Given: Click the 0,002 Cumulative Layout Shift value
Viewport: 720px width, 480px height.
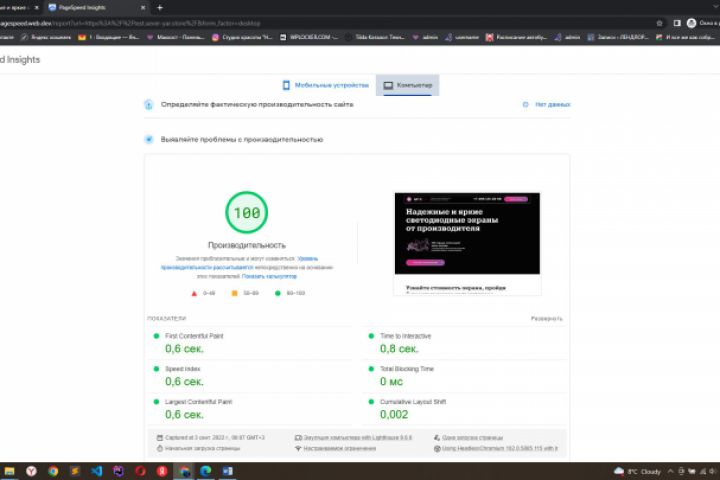Looking at the screenshot, I should pos(394,414).
